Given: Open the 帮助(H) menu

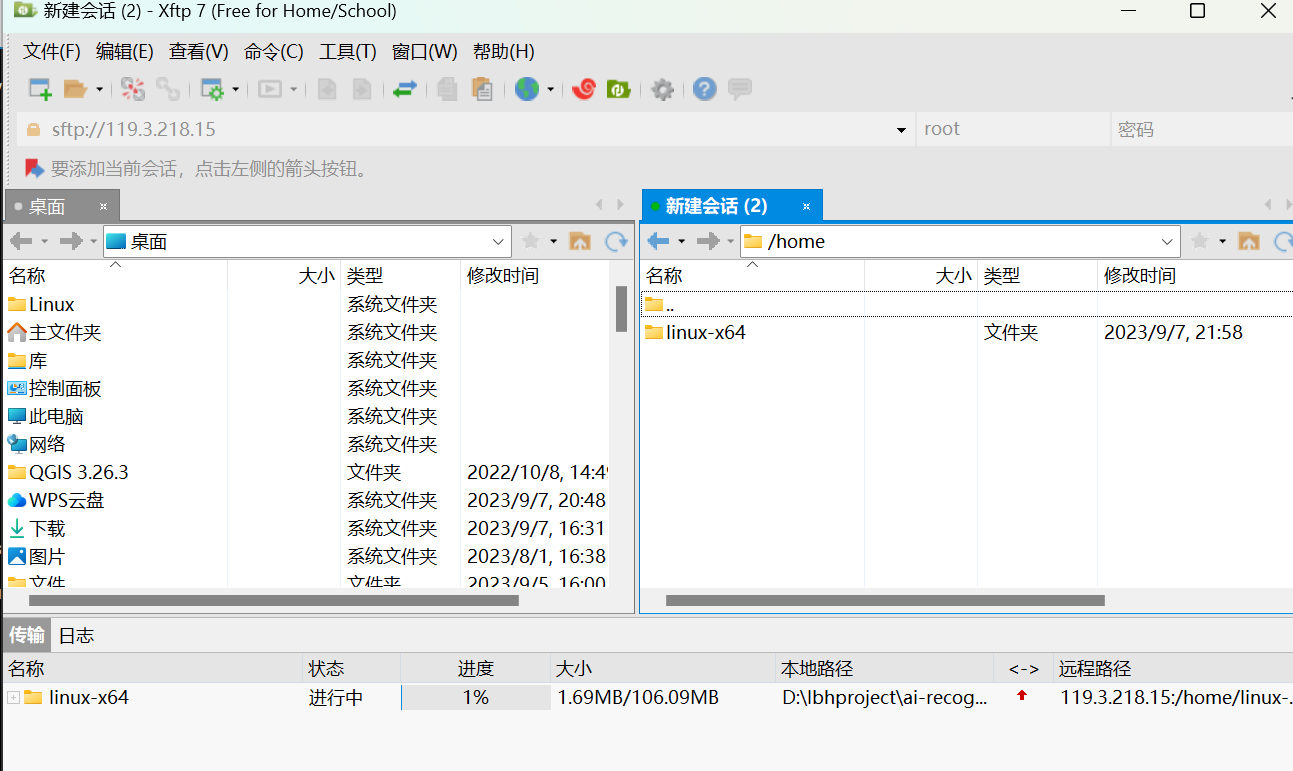Looking at the screenshot, I should (x=504, y=52).
